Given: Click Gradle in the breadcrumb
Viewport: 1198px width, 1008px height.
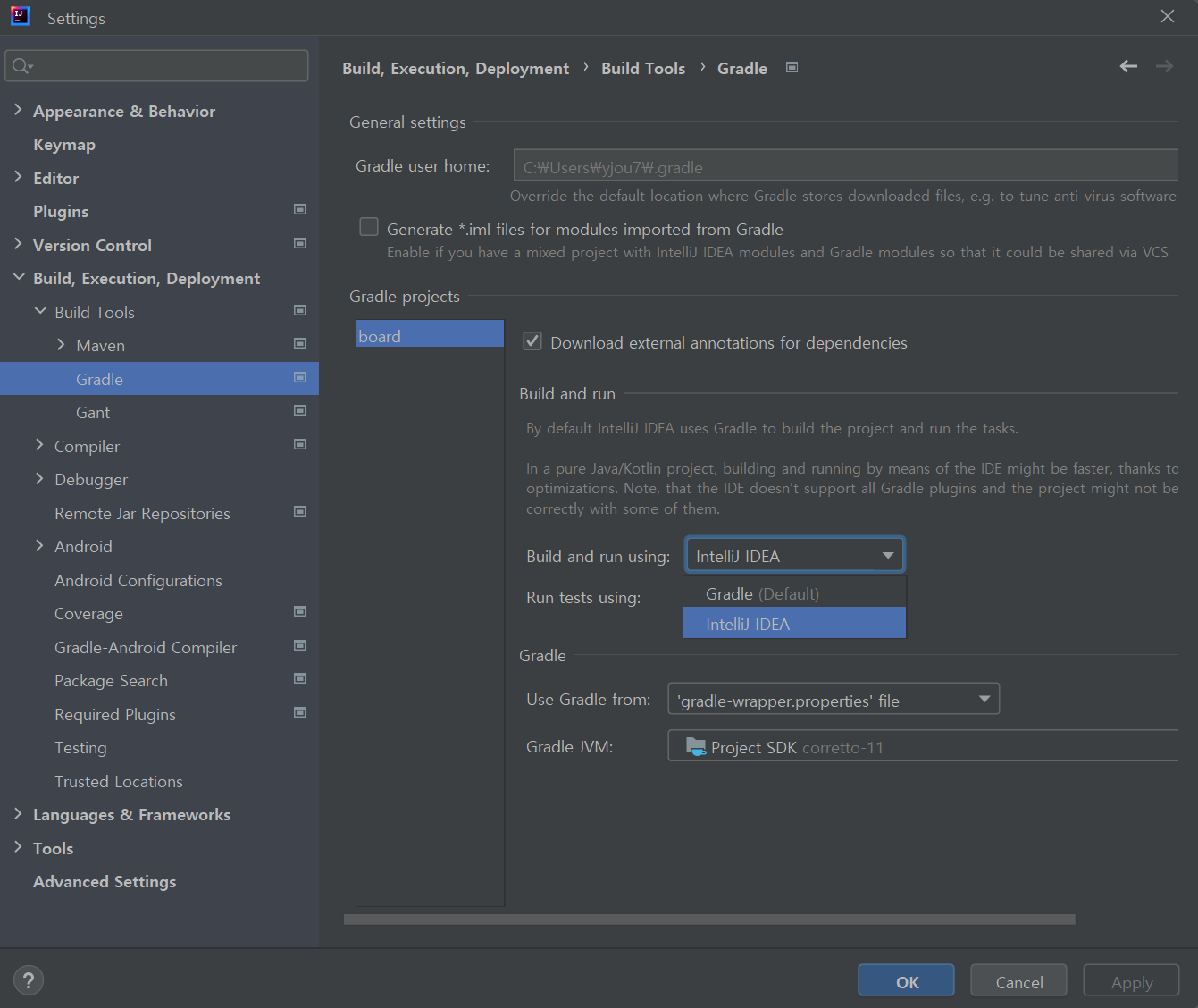Looking at the screenshot, I should [742, 68].
